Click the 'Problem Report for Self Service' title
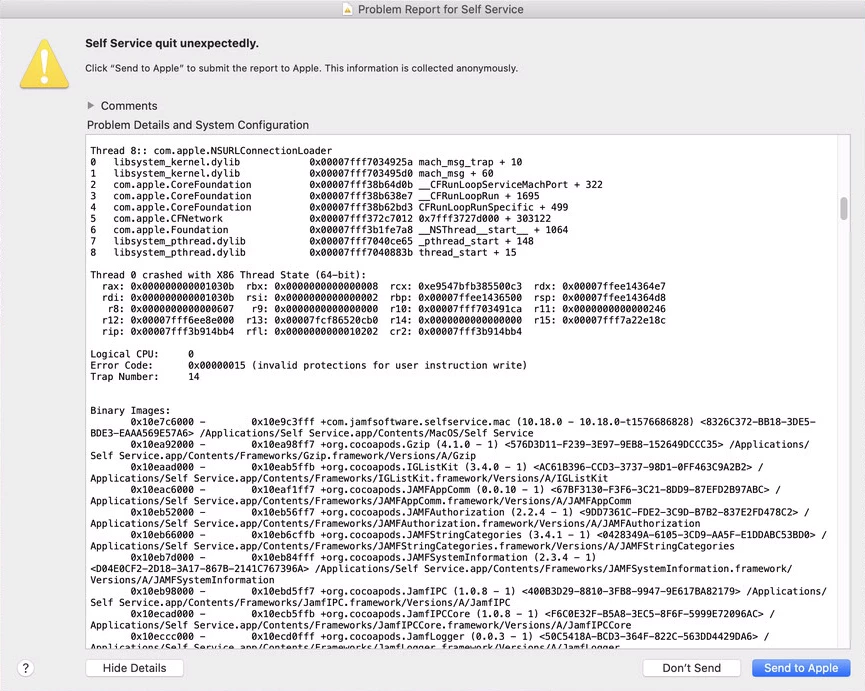 pos(440,9)
